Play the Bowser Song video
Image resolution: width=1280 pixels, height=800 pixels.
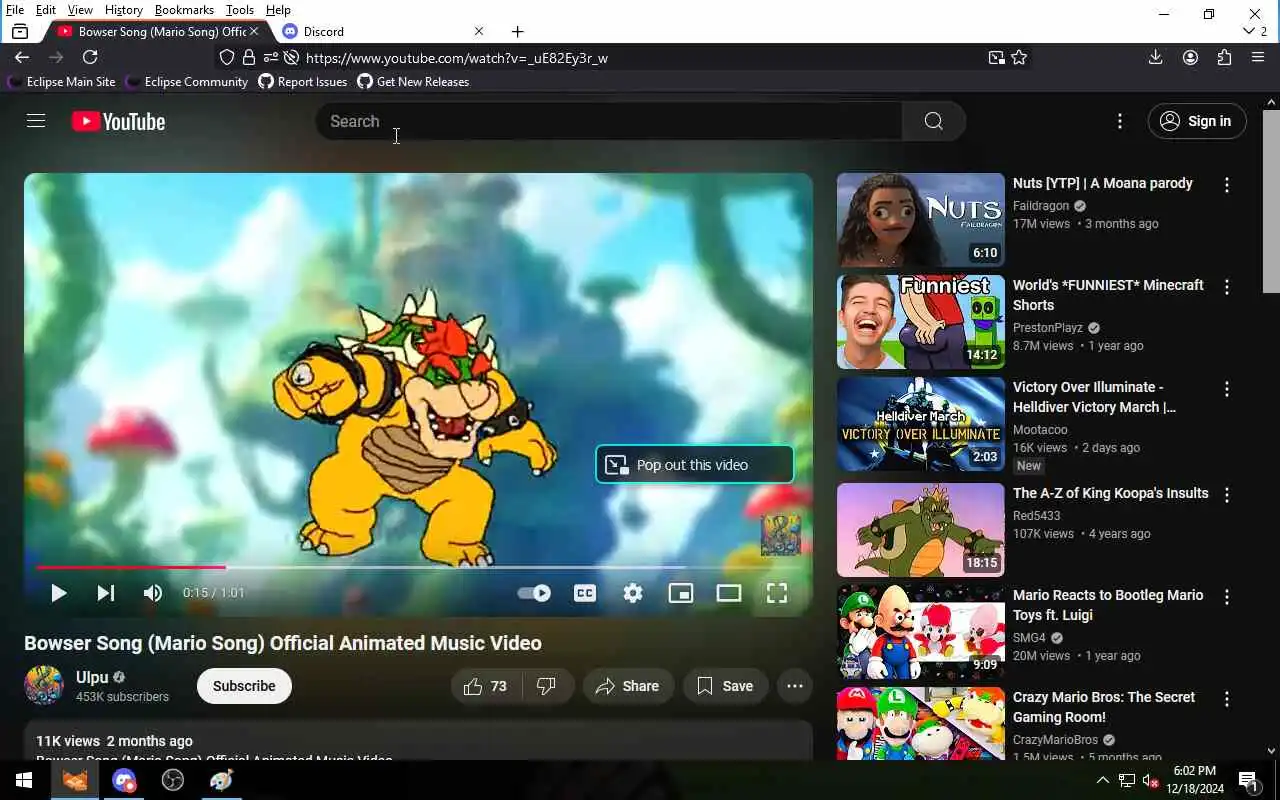[58, 593]
